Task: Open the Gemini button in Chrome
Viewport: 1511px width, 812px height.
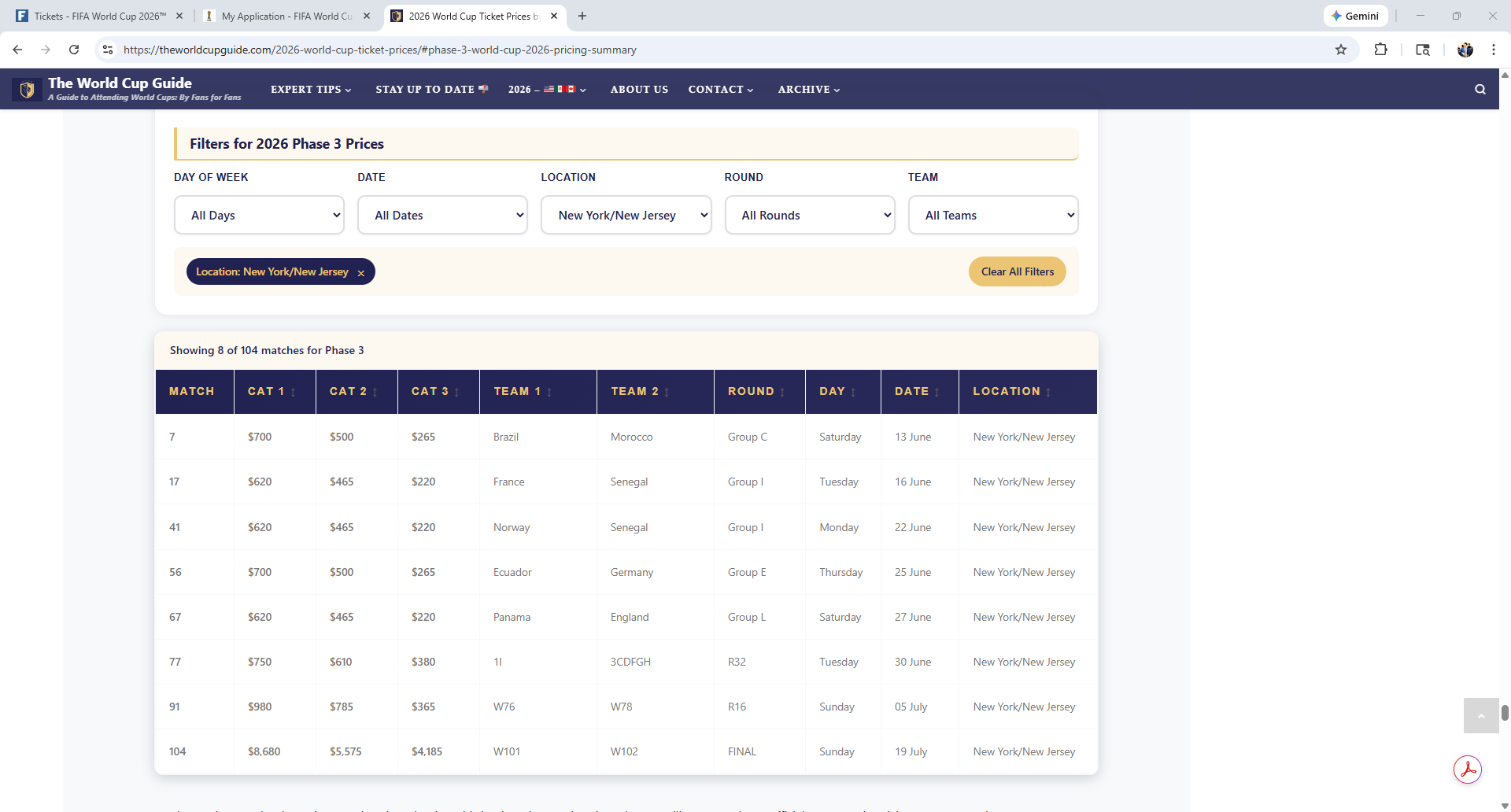Action: tap(1355, 16)
